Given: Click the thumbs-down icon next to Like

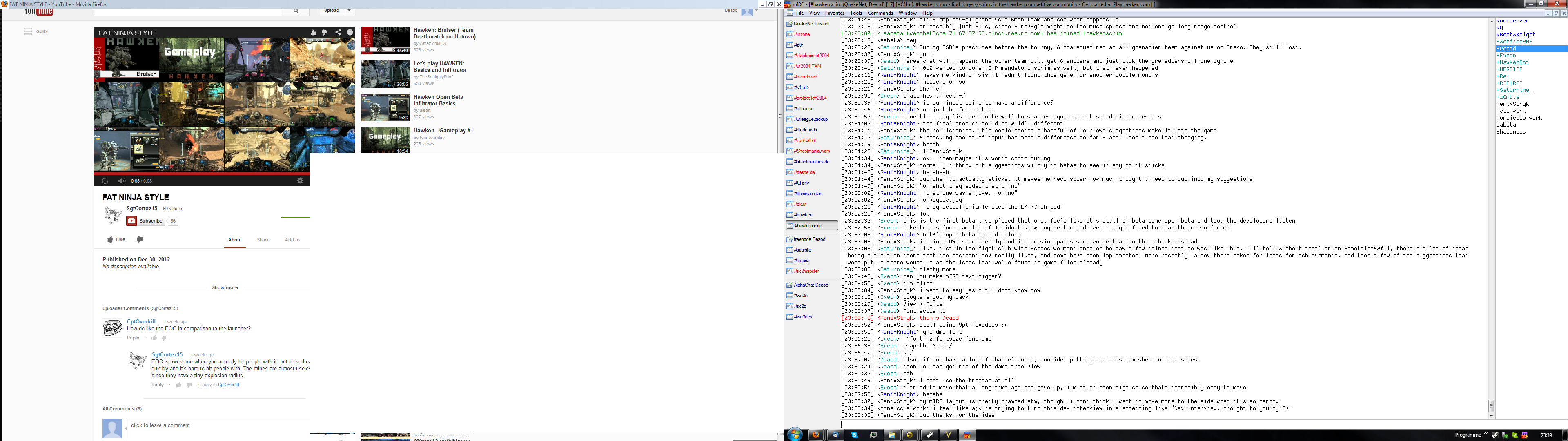Looking at the screenshot, I should (x=140, y=239).
